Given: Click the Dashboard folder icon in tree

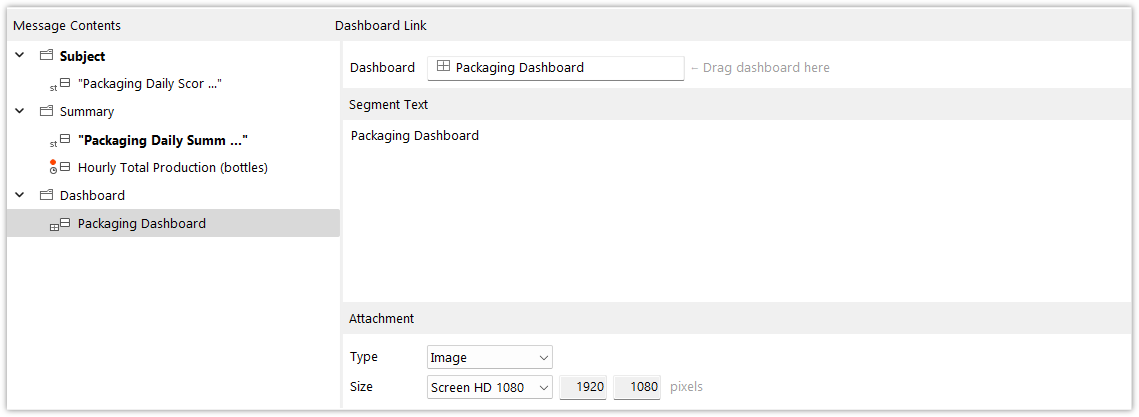Looking at the screenshot, I should click(x=46, y=195).
